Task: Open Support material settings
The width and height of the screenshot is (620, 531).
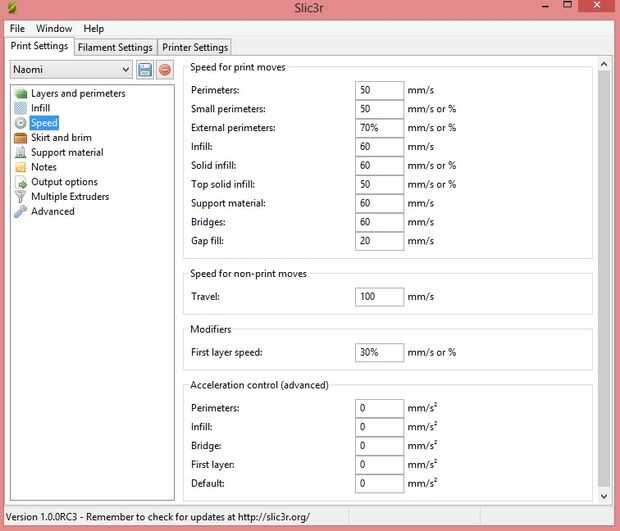Action: 67,152
